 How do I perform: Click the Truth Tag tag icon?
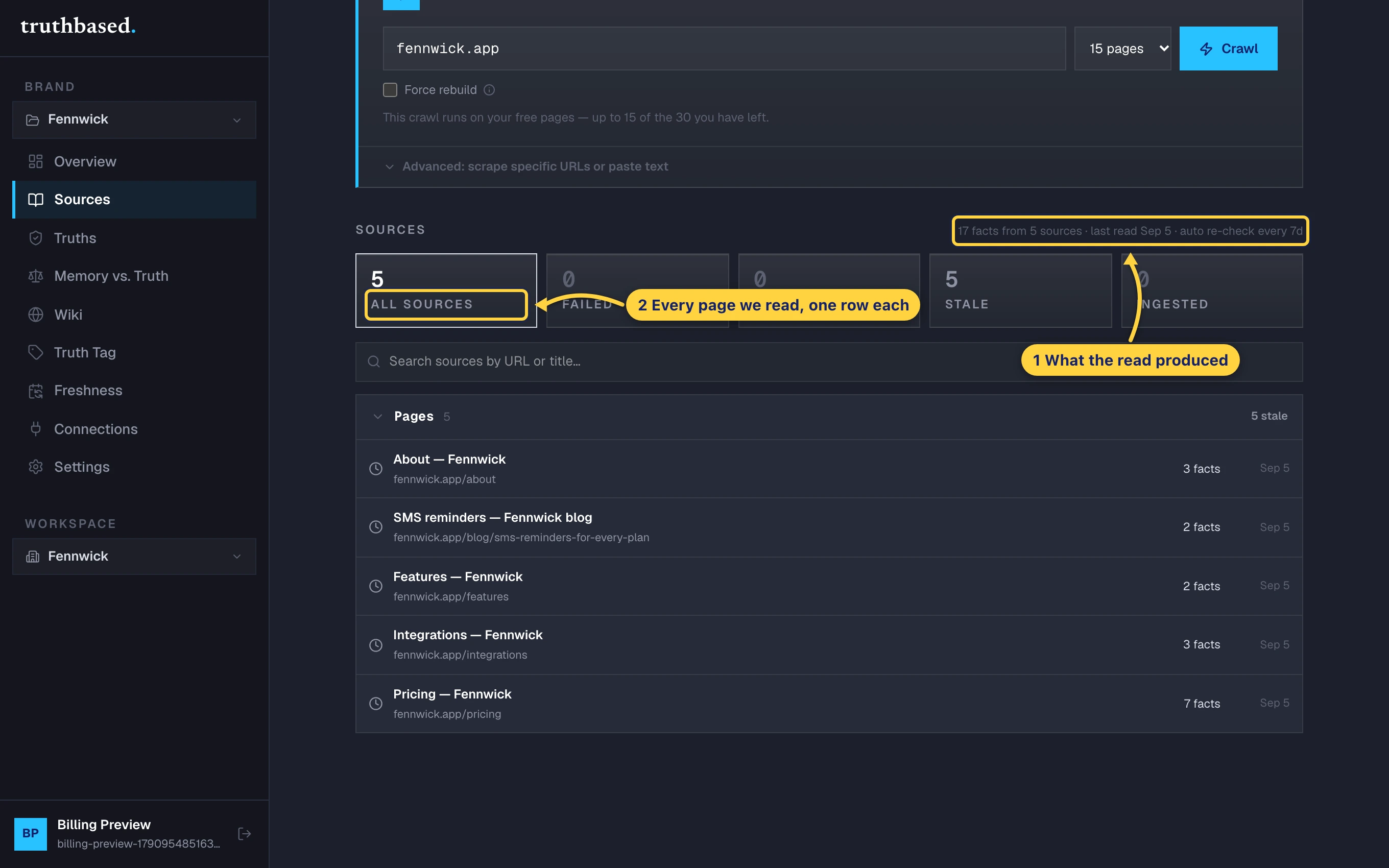tap(36, 352)
